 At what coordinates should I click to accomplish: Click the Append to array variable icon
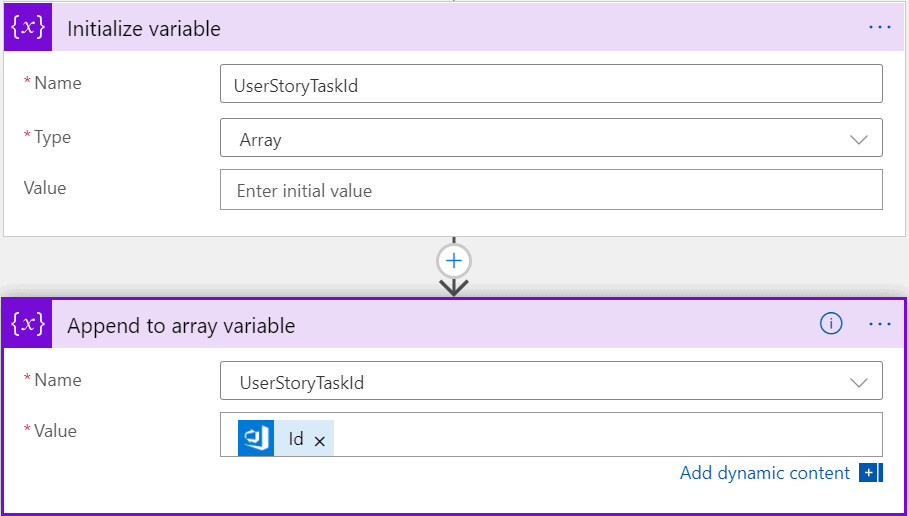(28, 325)
